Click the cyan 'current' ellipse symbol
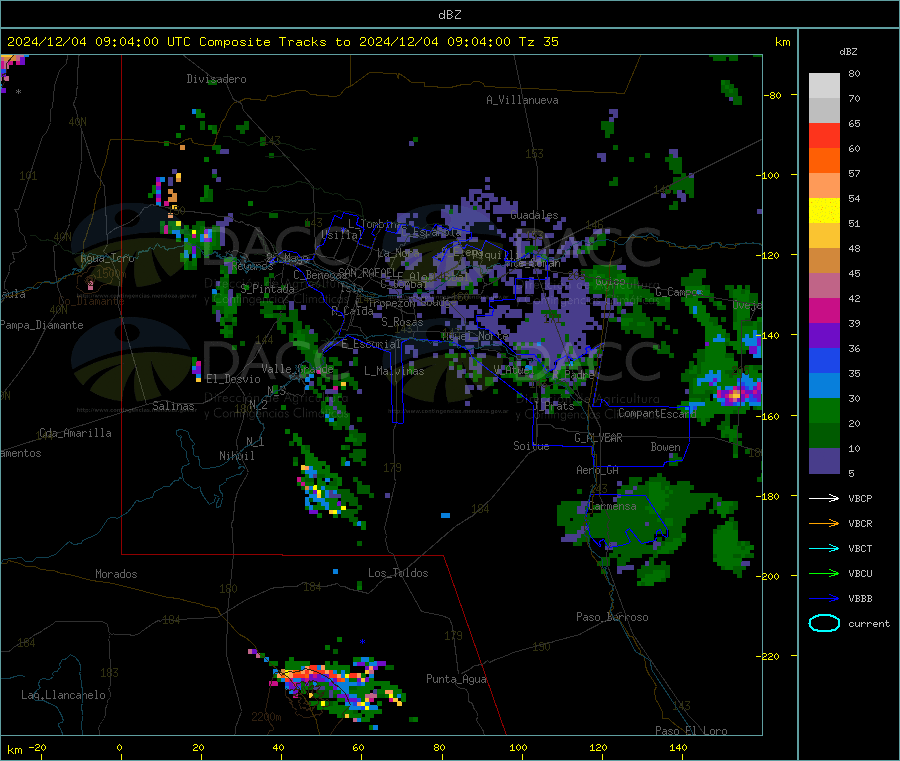This screenshot has height=761, width=900. click(x=824, y=623)
